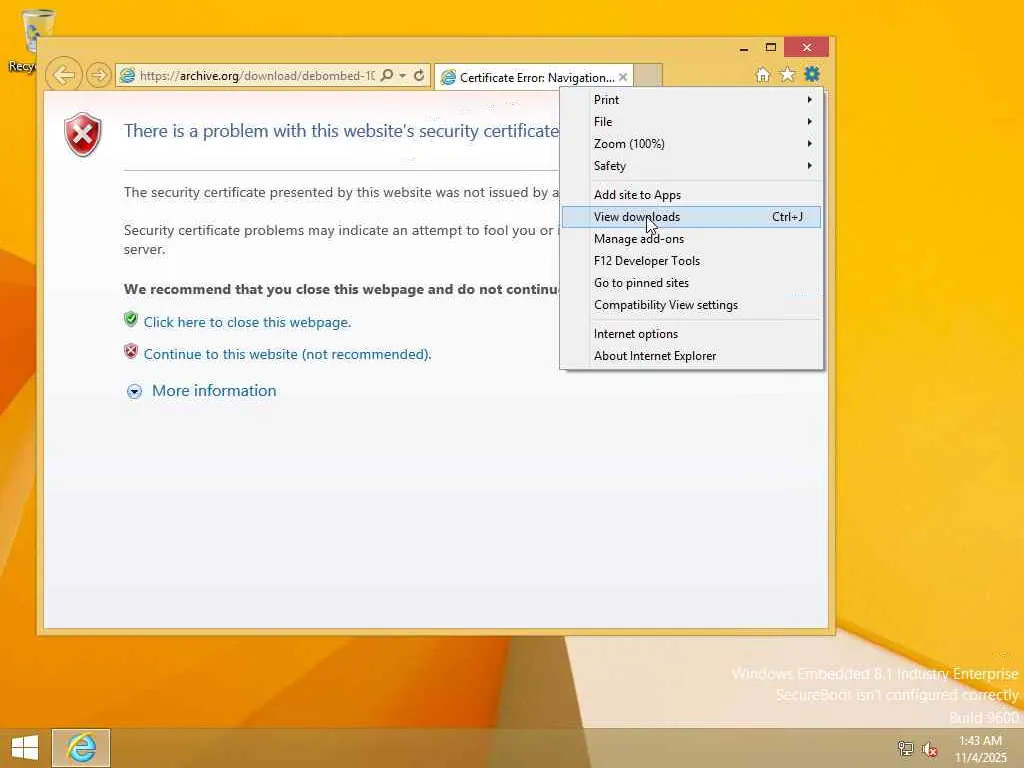
Task: Select View downloads menu entry
Action: pyautogui.click(x=692, y=217)
